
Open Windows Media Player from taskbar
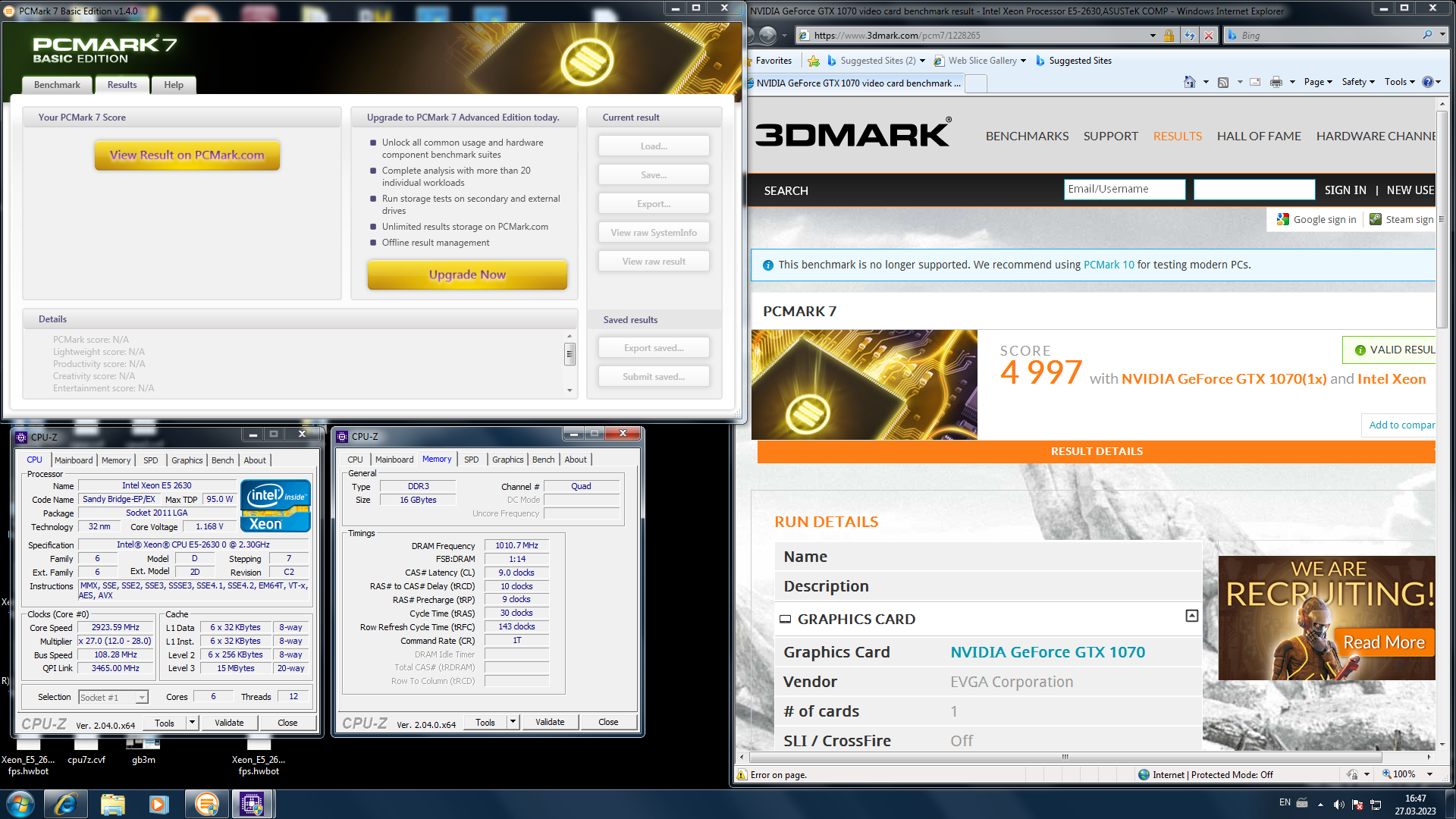(158, 804)
